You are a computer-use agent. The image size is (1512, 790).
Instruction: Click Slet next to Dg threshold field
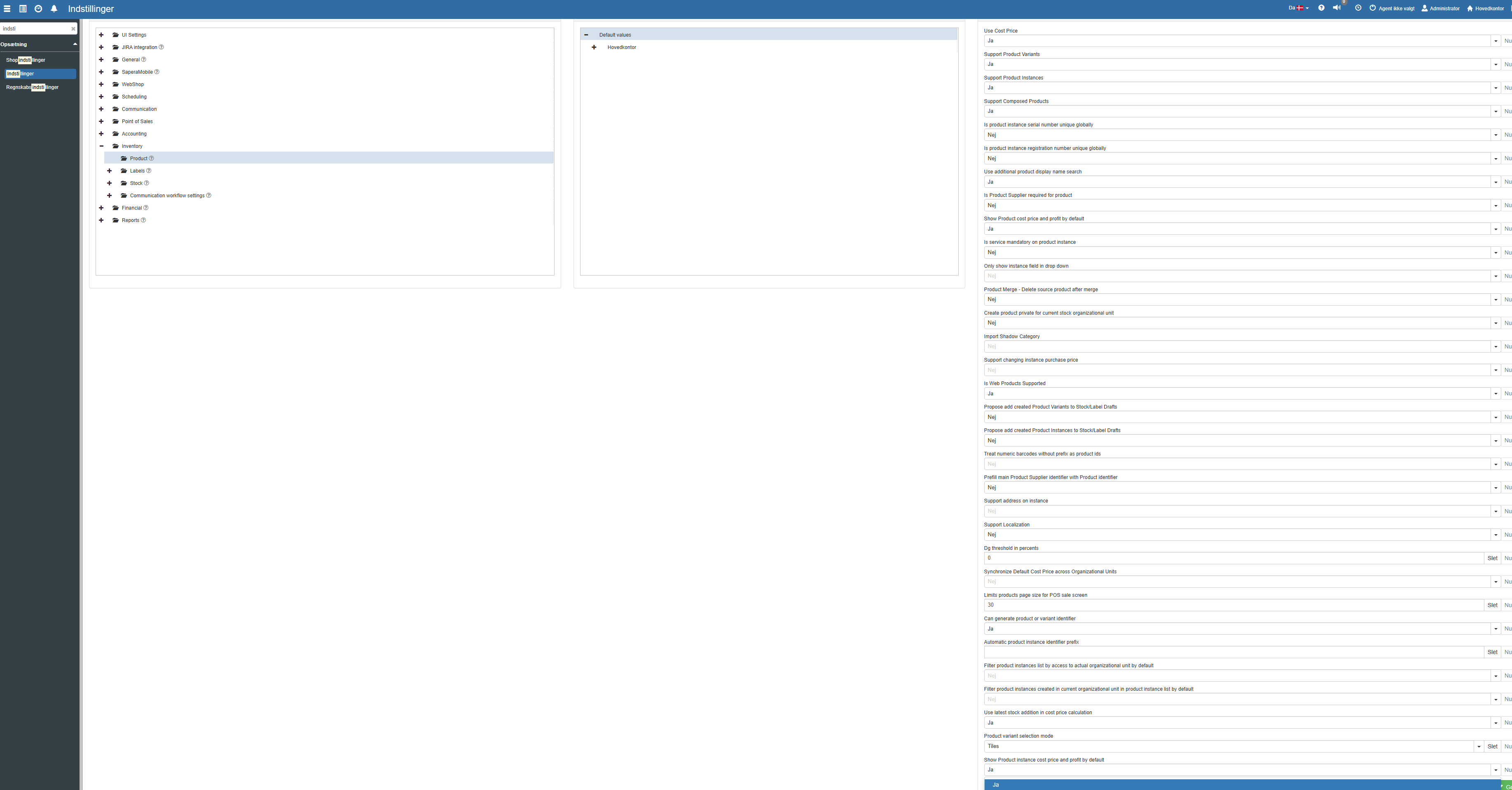point(1492,558)
